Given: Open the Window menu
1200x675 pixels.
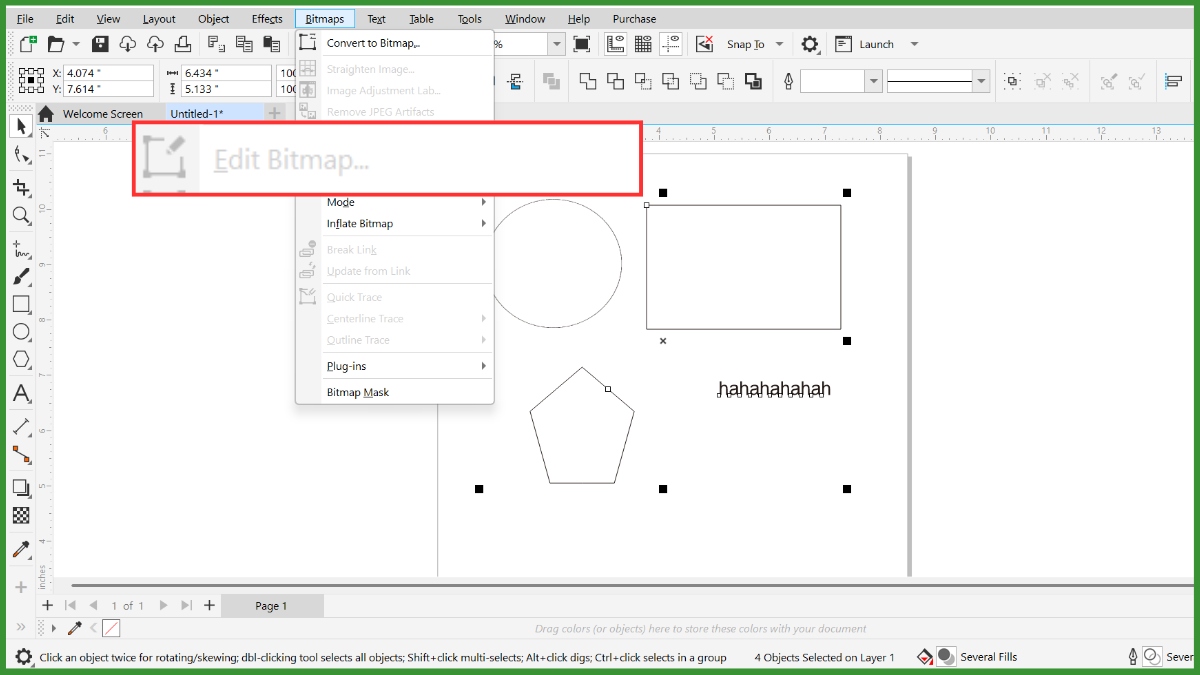Looking at the screenshot, I should pos(525,19).
